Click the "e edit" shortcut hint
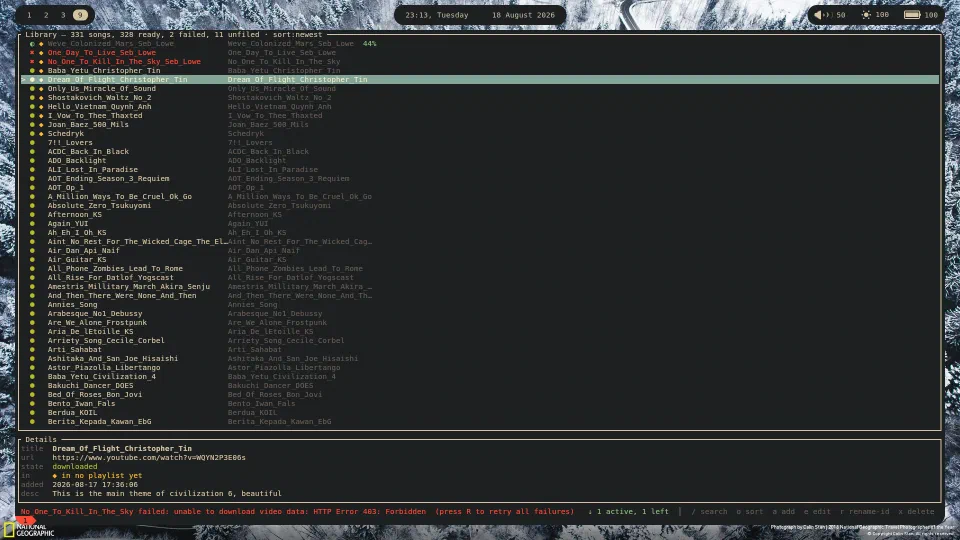This screenshot has height=540, width=960. [x=817, y=512]
